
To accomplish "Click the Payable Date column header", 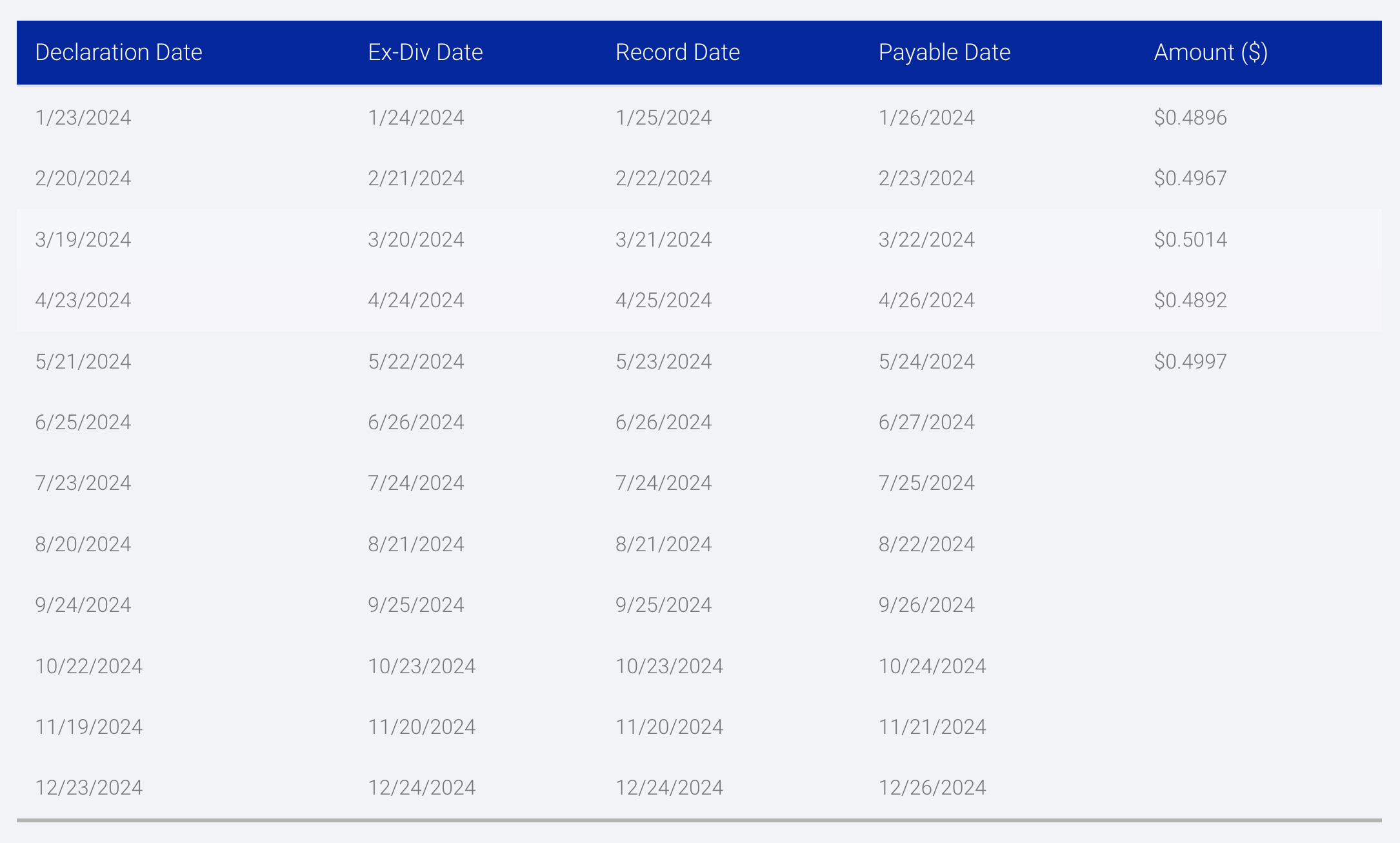I will click(x=944, y=52).
